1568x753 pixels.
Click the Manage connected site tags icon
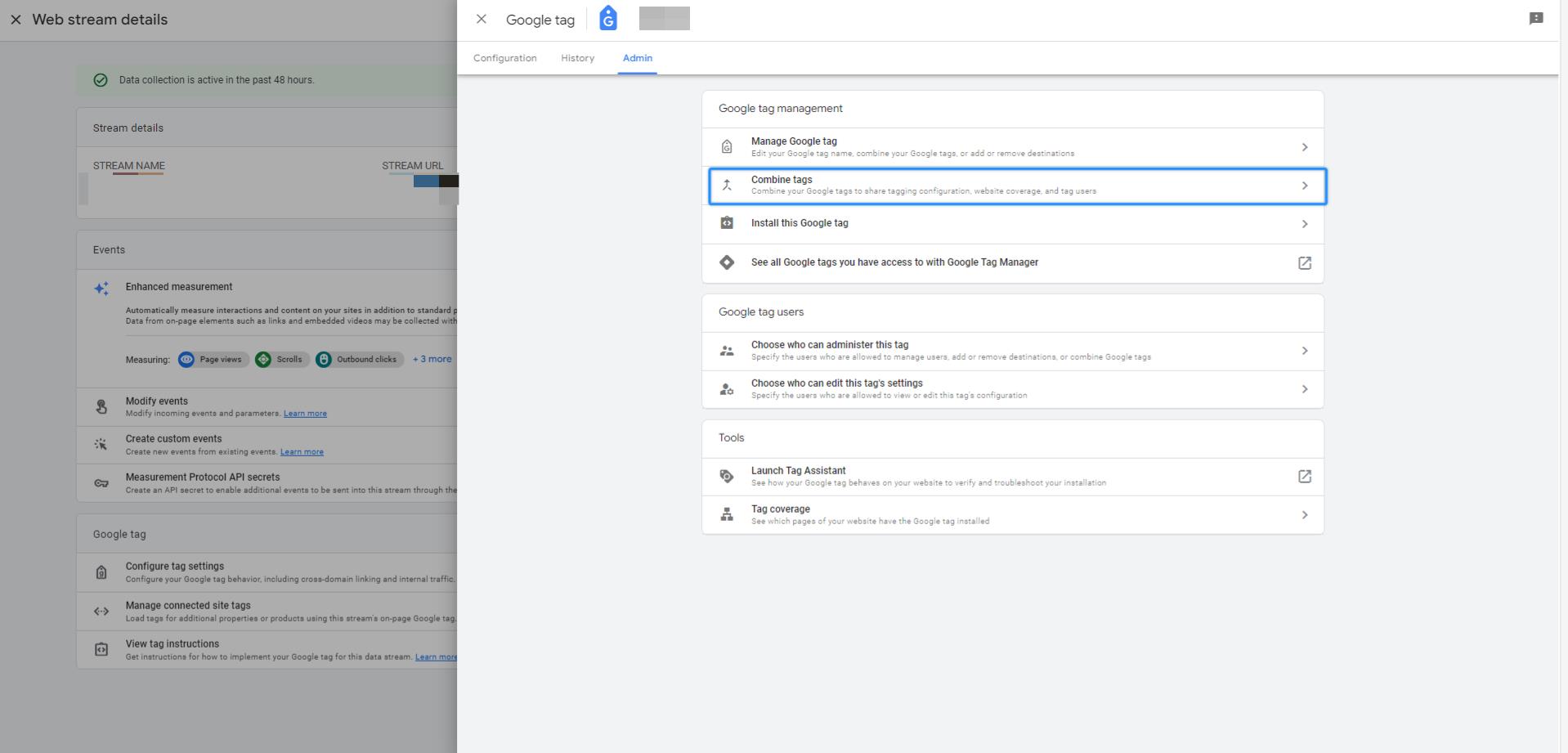pyautogui.click(x=101, y=612)
